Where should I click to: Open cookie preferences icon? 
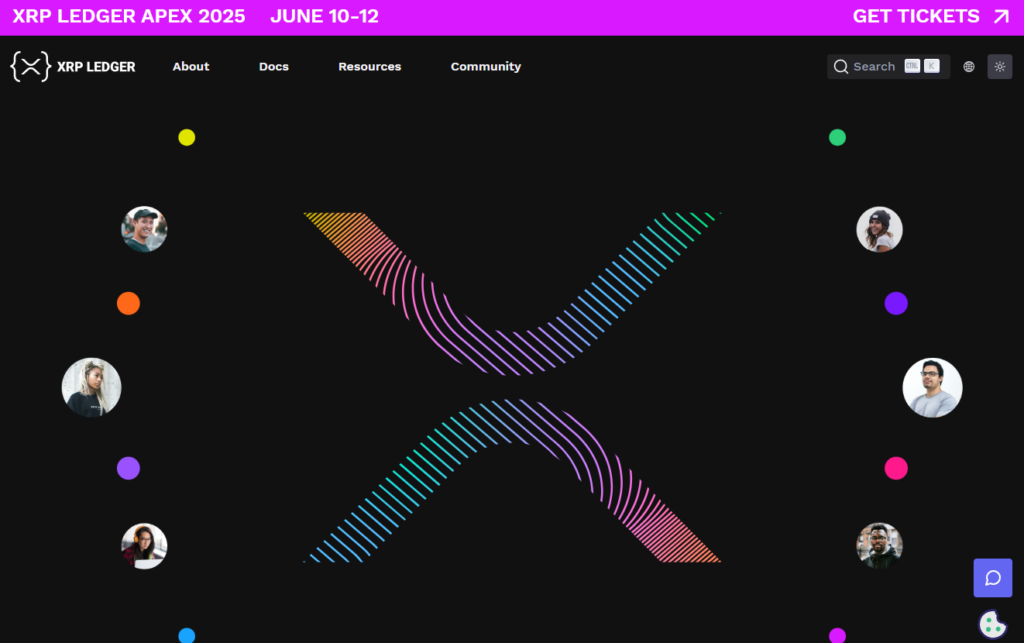point(993,624)
